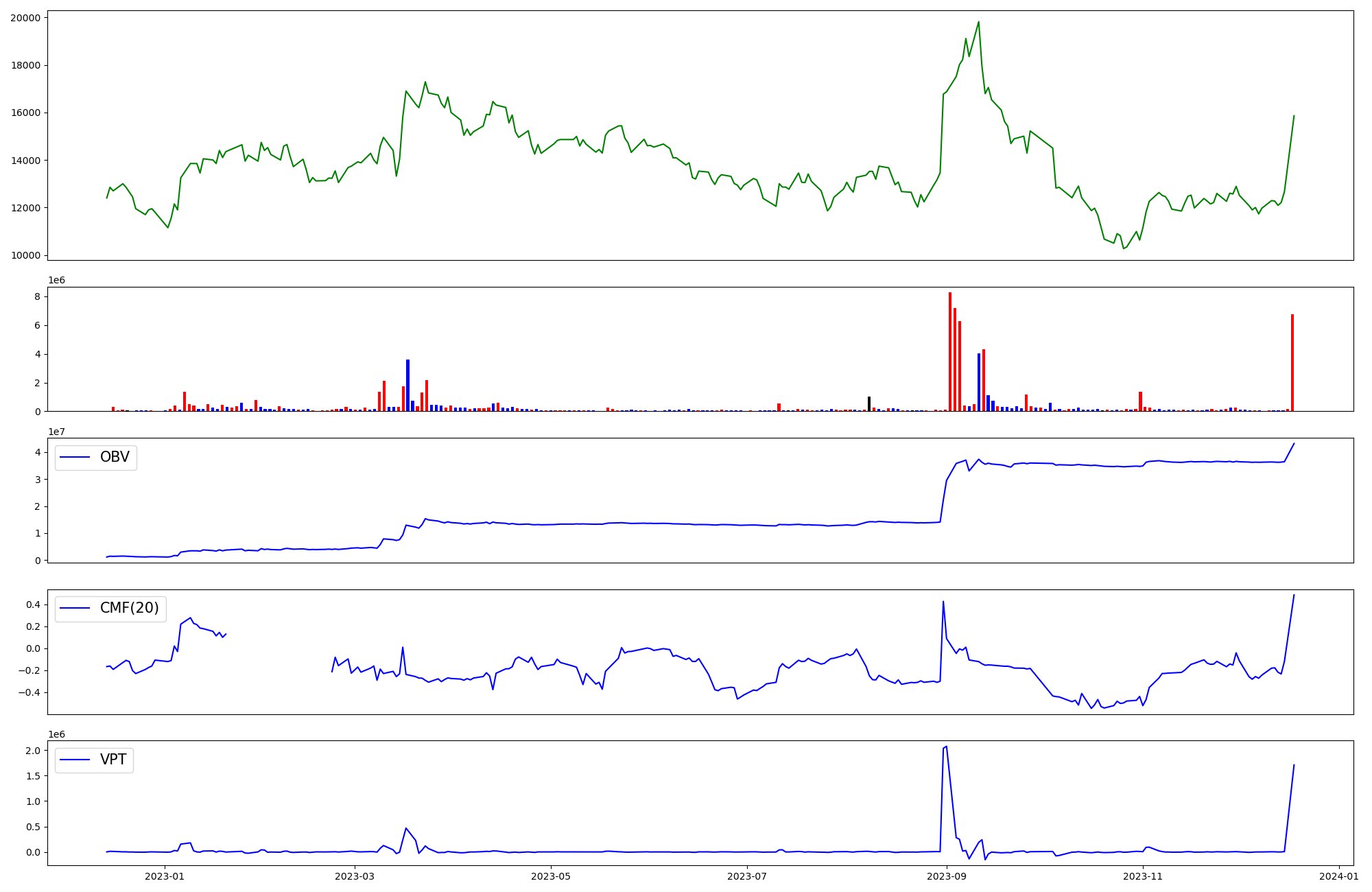Click the OBV legend label
Image resolution: width=1372 pixels, height=892 pixels.
click(x=115, y=457)
